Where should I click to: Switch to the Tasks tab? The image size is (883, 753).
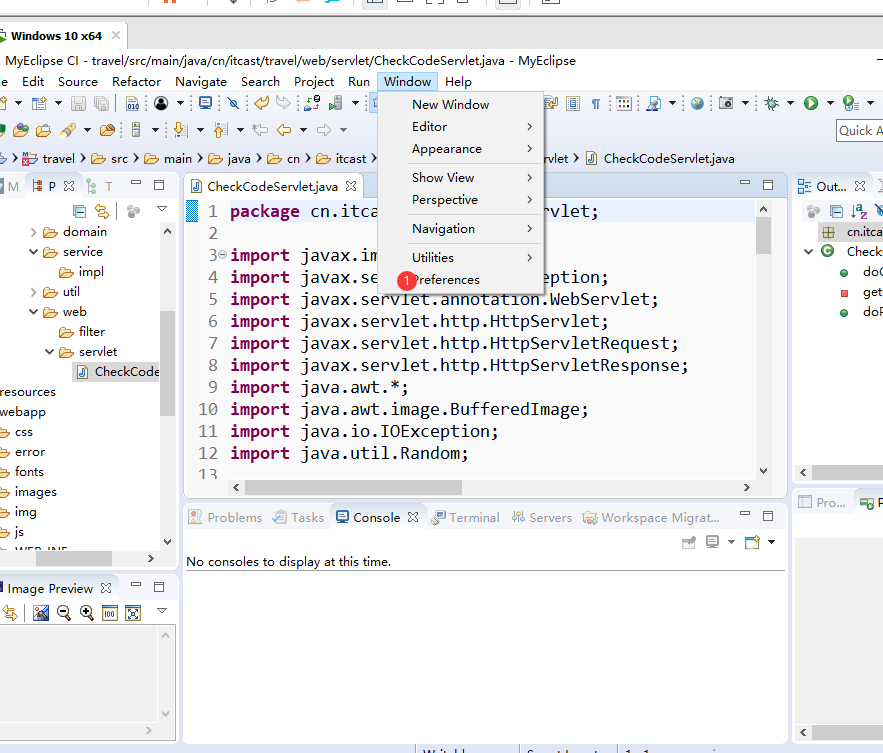[x=298, y=518]
